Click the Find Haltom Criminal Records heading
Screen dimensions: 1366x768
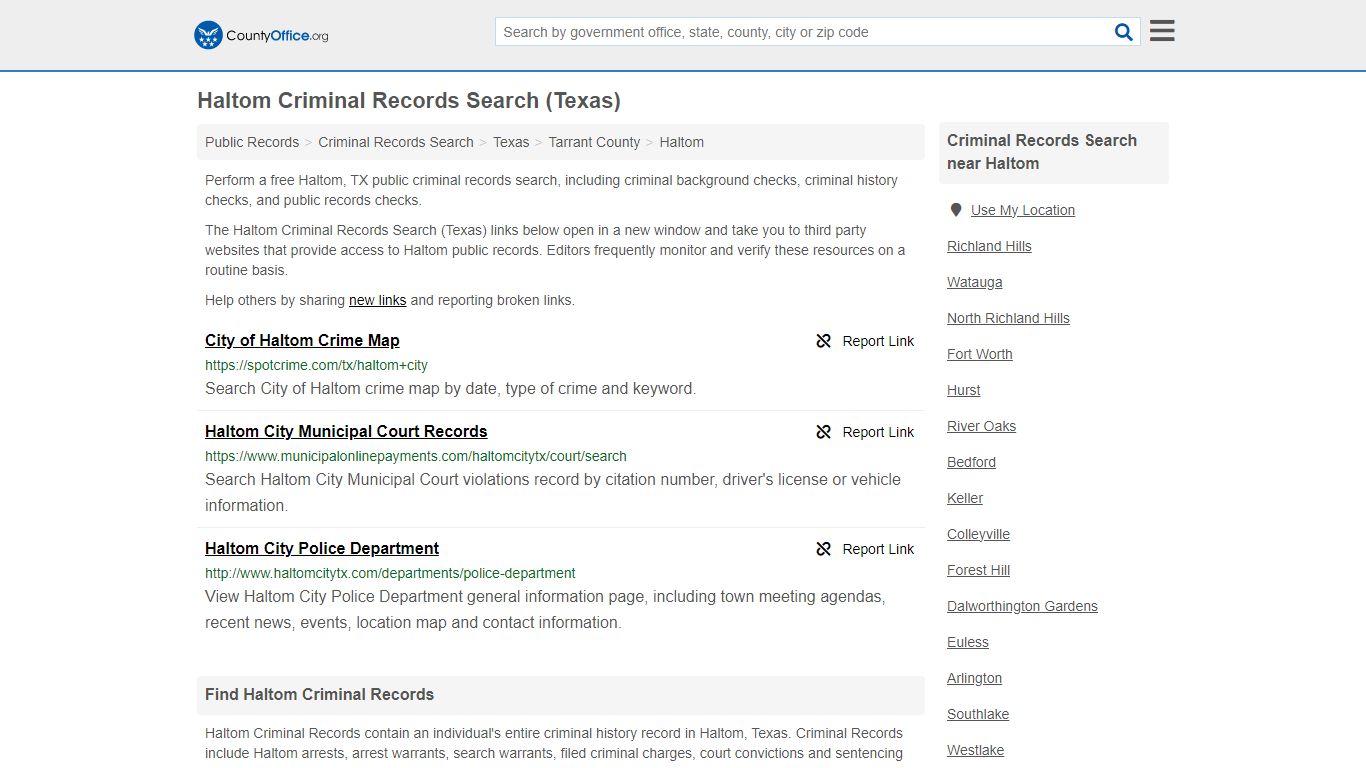320,694
